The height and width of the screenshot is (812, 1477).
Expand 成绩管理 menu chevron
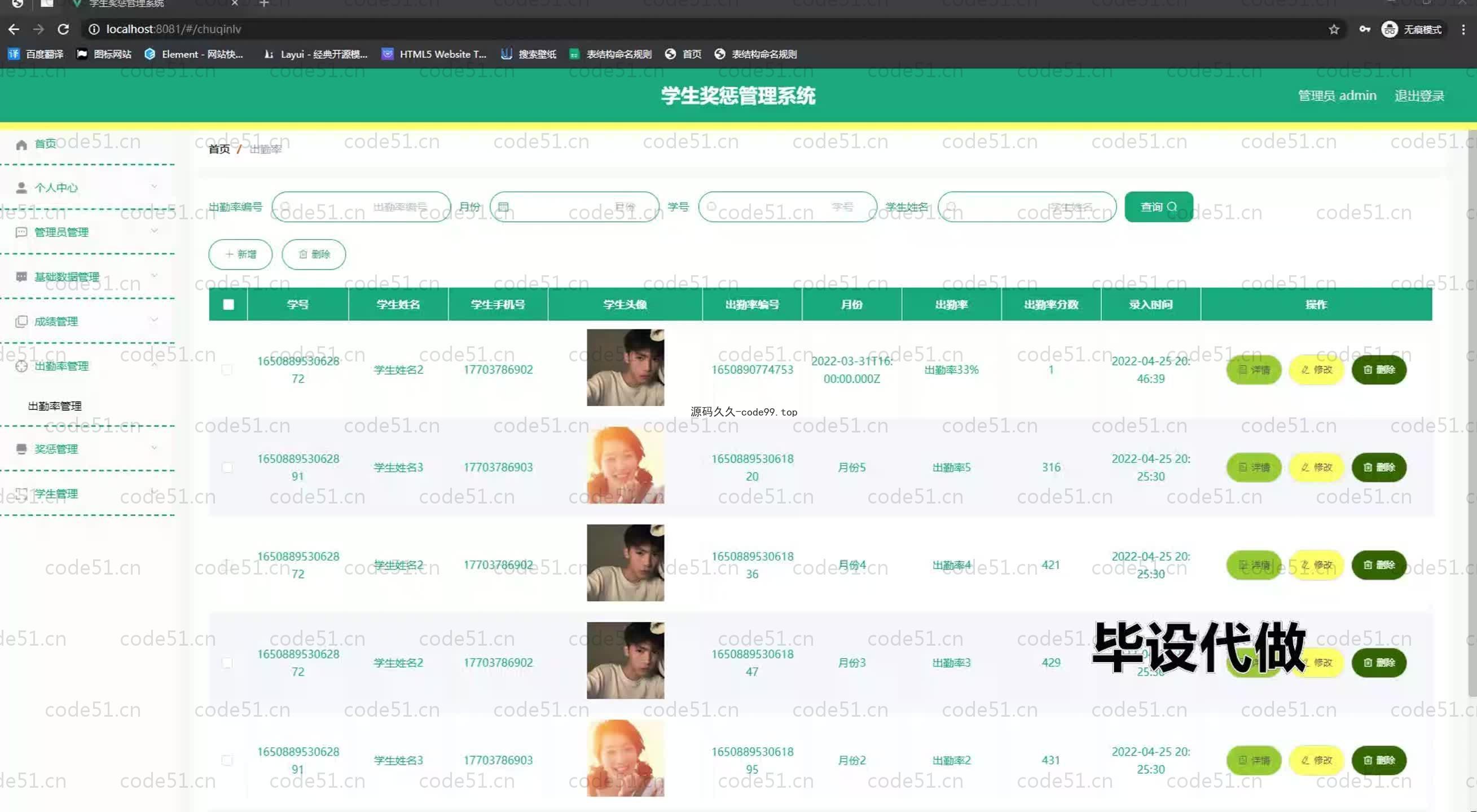coord(153,320)
